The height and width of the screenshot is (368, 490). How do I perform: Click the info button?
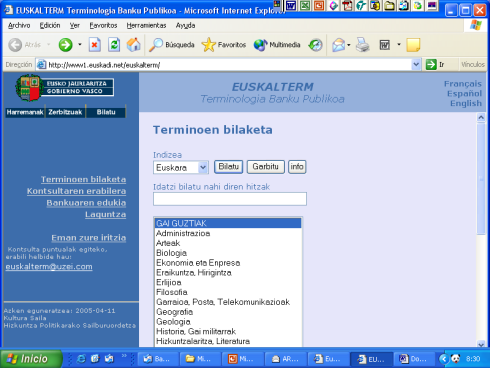[297, 167]
